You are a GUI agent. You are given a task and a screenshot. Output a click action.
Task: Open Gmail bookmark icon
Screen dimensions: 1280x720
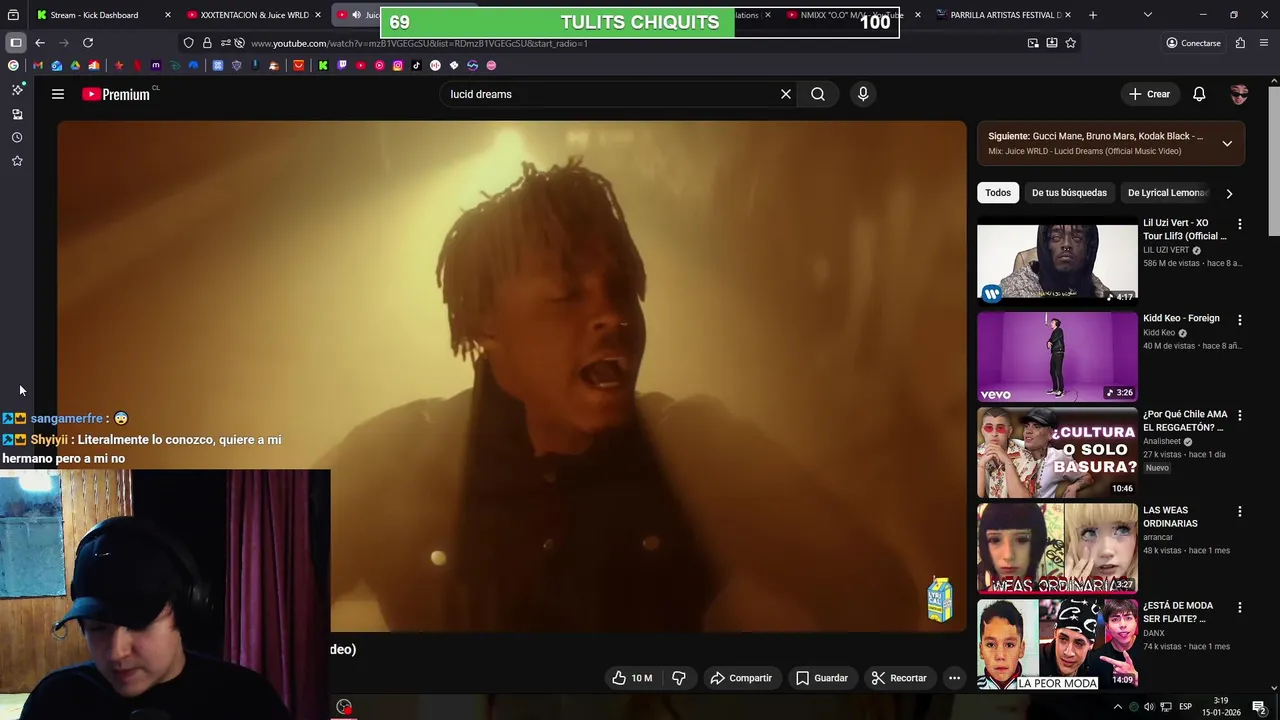[38, 65]
